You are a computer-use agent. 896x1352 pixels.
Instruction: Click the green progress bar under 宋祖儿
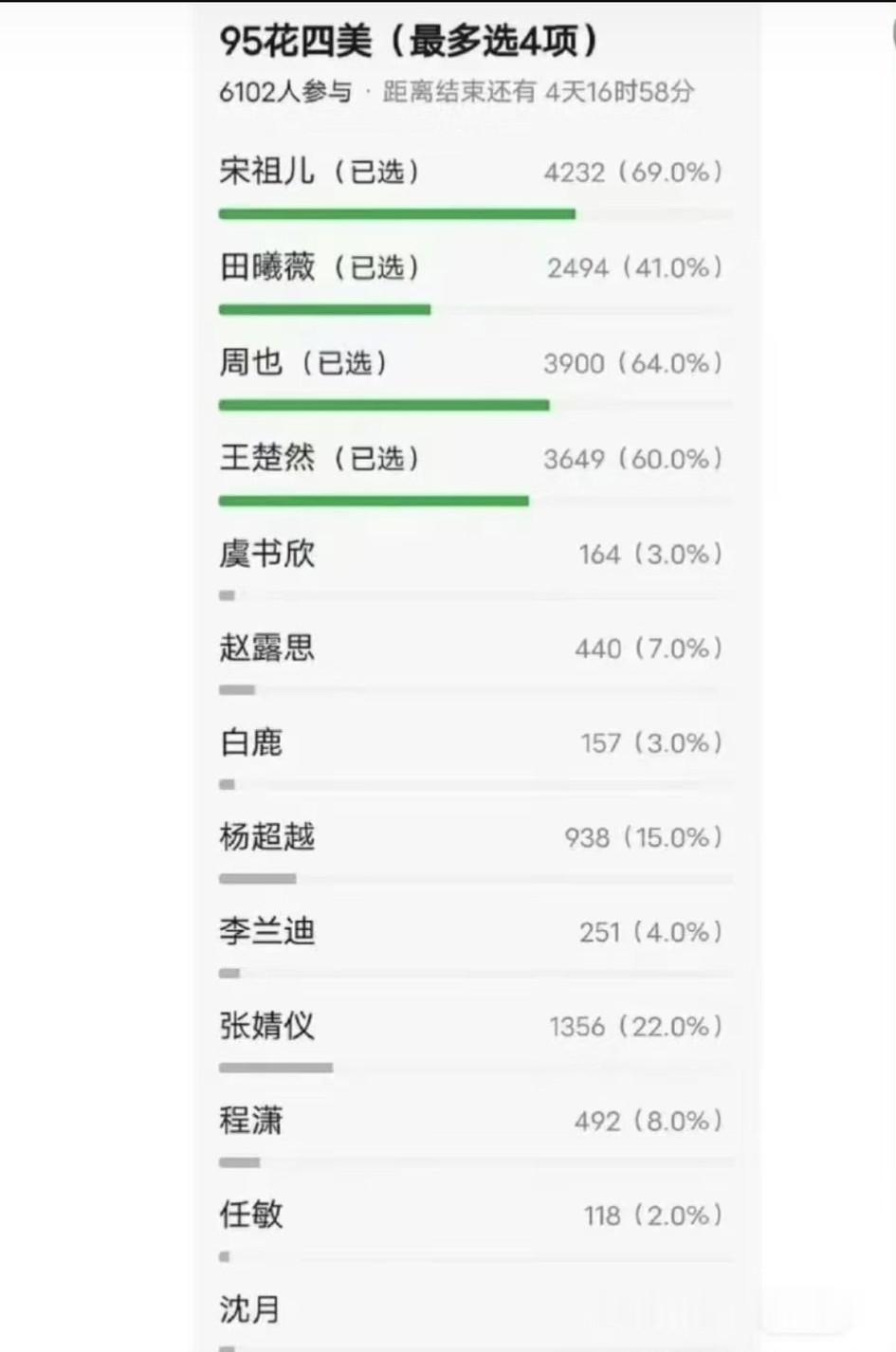[x=396, y=214]
